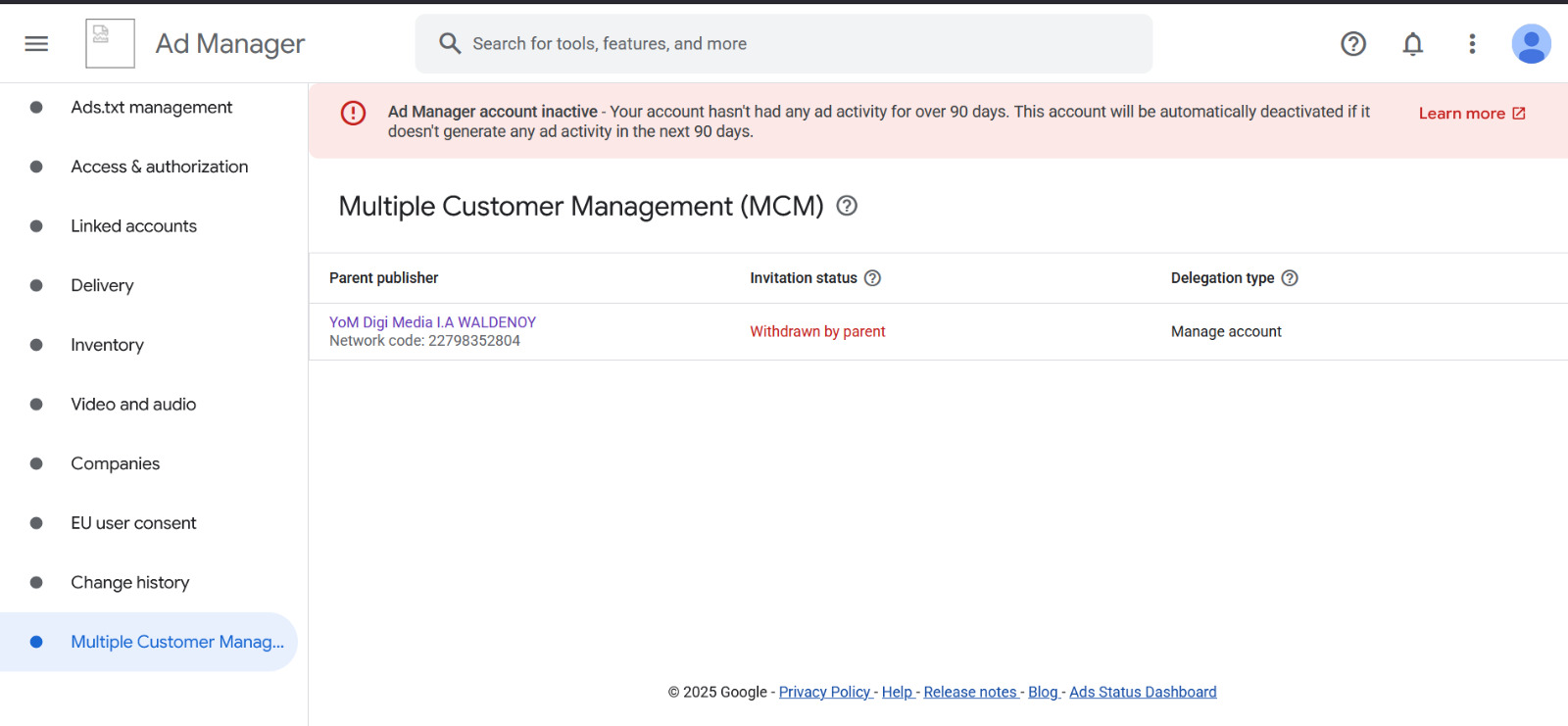This screenshot has height=726, width=1568.
Task: Click the Ad Manager title text
Action: point(230,44)
